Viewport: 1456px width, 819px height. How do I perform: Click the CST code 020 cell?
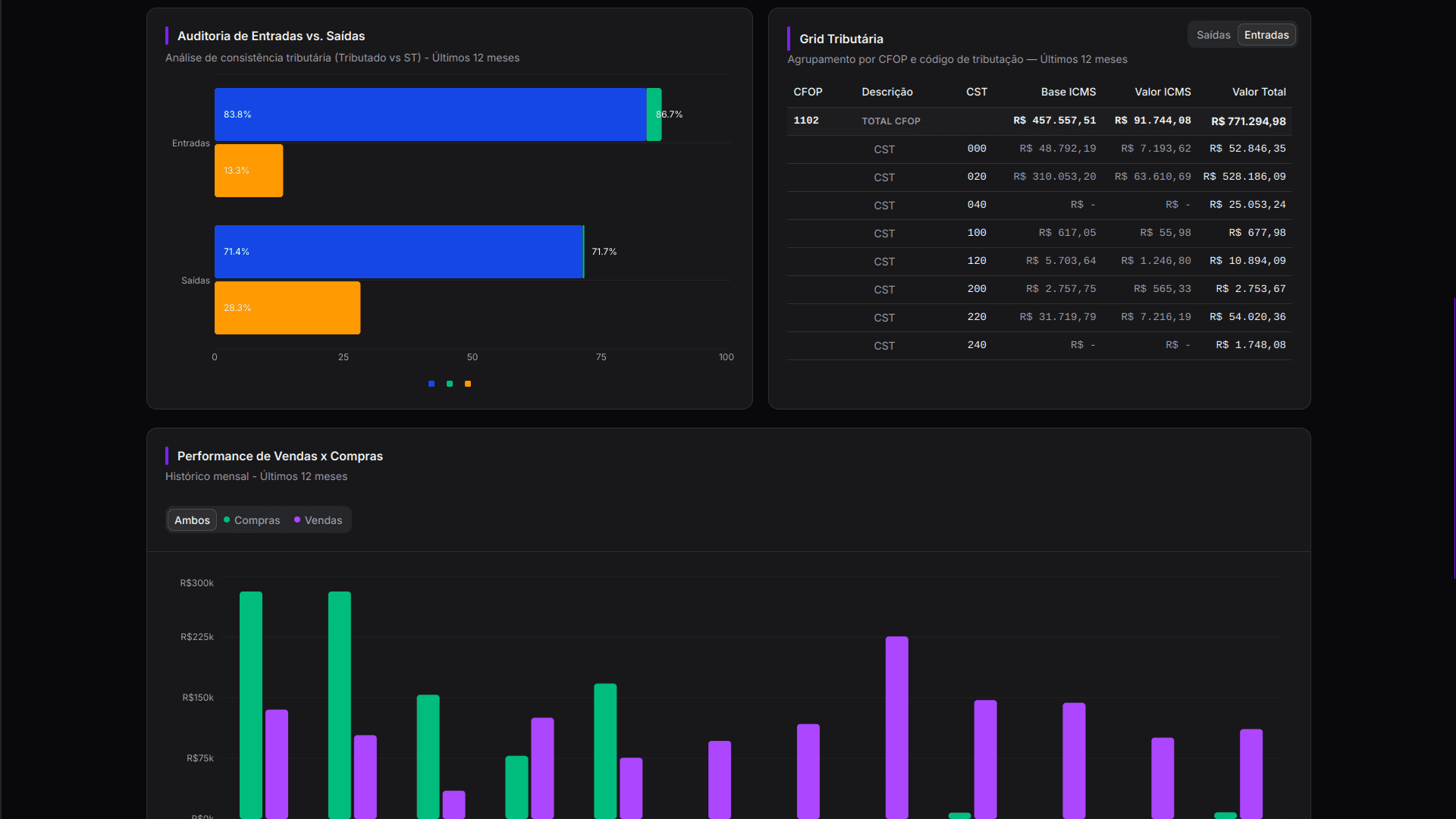click(x=977, y=177)
